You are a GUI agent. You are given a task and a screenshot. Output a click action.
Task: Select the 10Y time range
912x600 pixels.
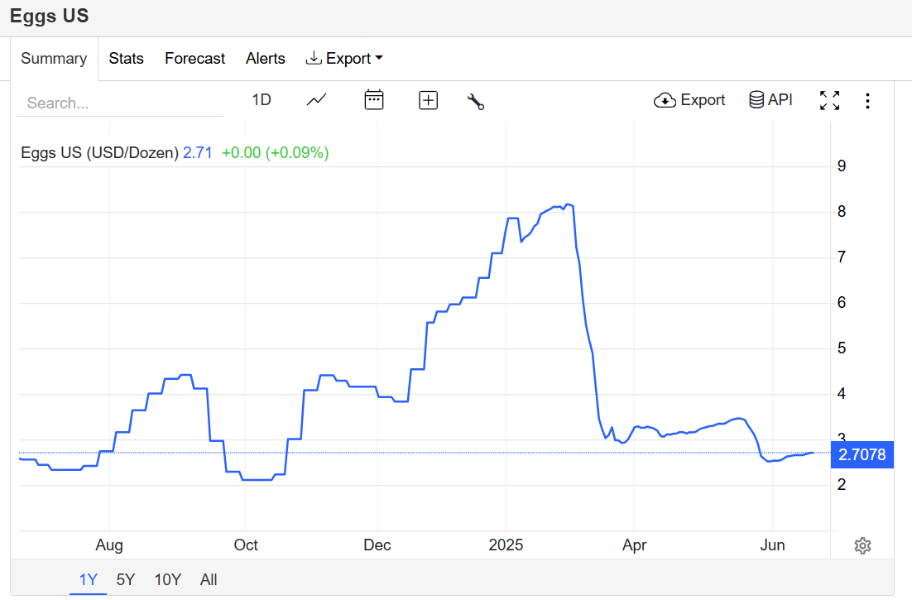pyautogui.click(x=168, y=580)
